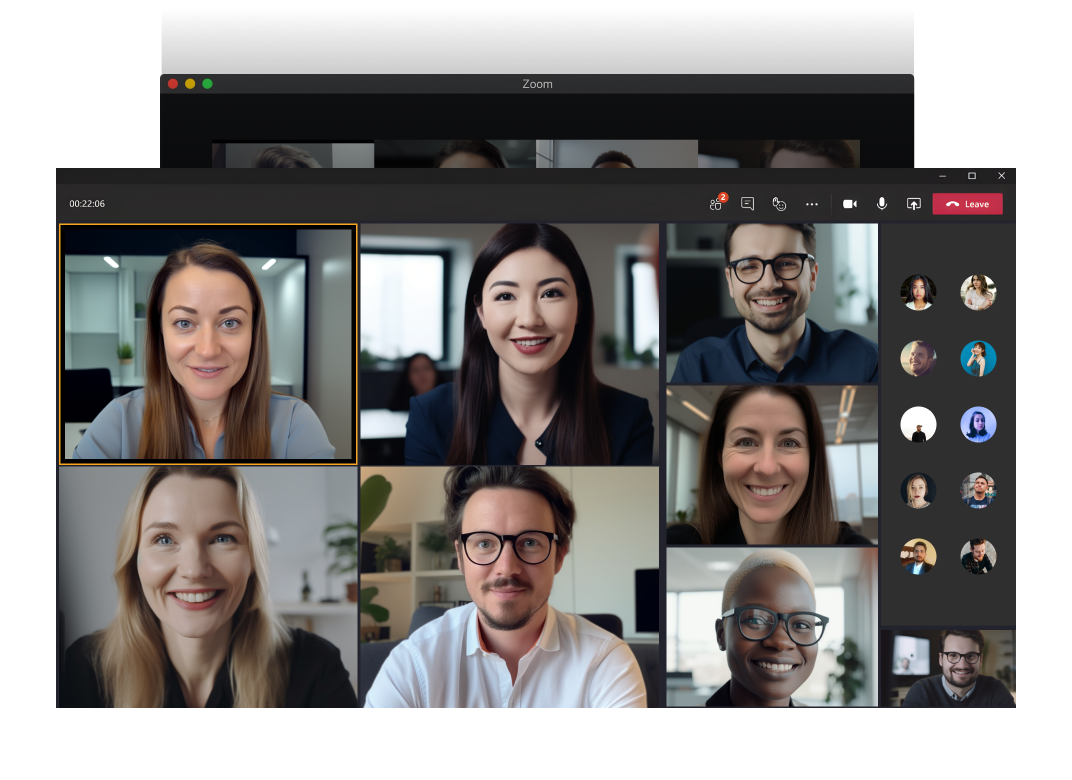Click avatar of man in cap with crossed arms
Image resolution: width=1072 pixels, height=780 pixels.
click(x=978, y=490)
